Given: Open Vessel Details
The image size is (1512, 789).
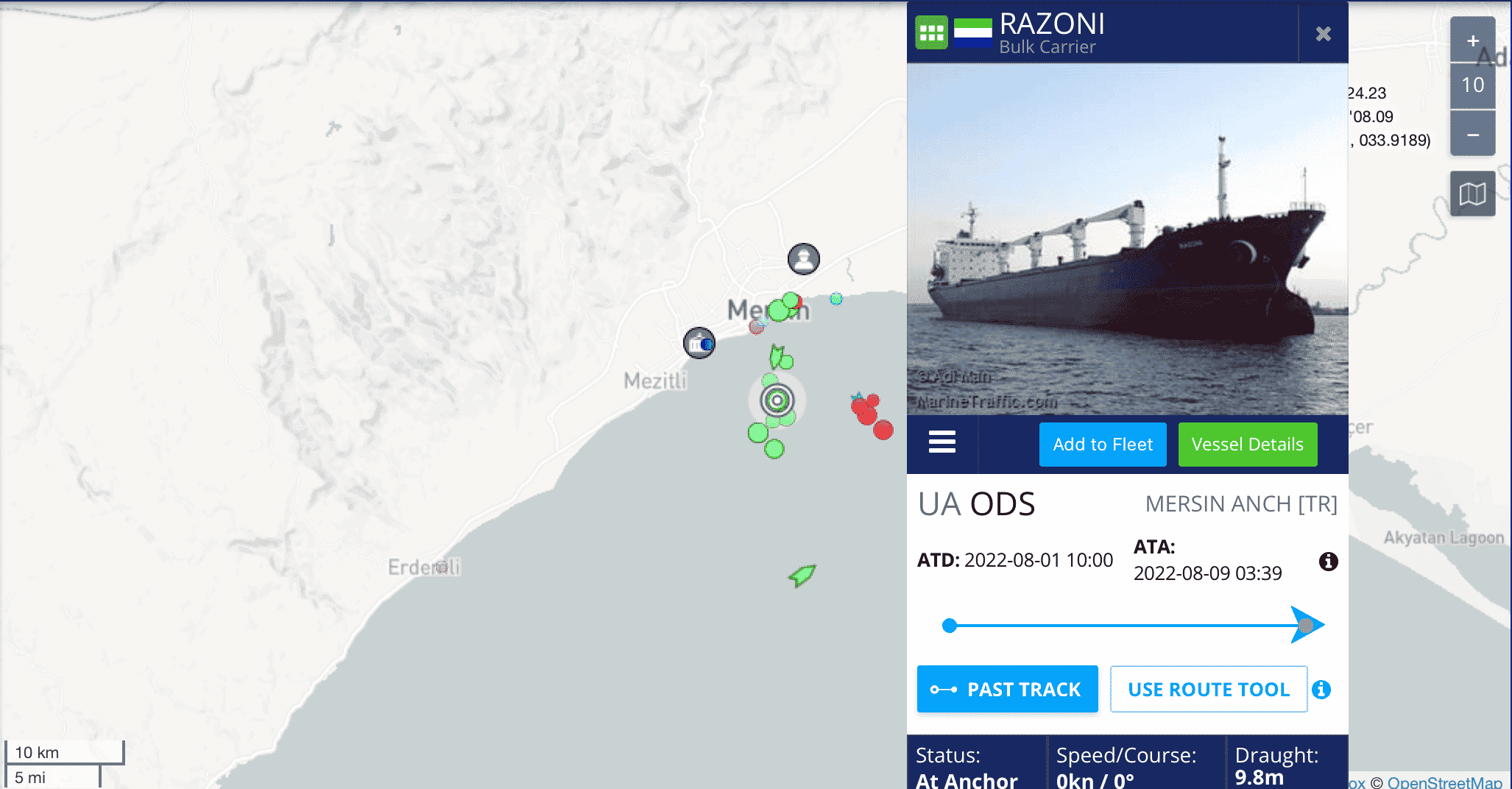Looking at the screenshot, I should click(x=1247, y=445).
